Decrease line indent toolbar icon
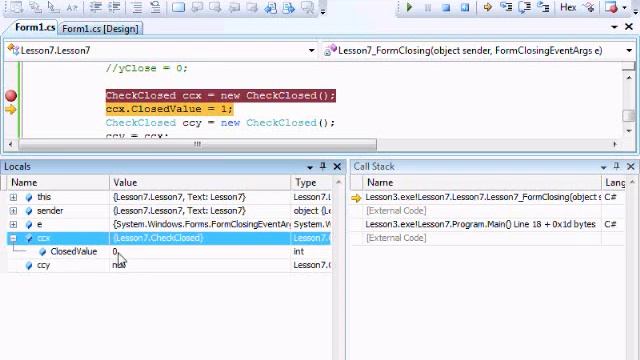Viewport: 640px width, 360px height. coord(96,7)
